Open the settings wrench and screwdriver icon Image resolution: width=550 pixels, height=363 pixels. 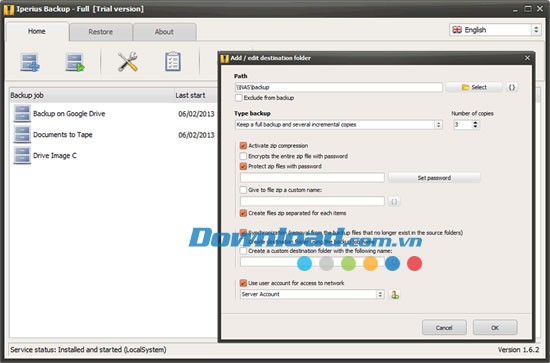(128, 62)
